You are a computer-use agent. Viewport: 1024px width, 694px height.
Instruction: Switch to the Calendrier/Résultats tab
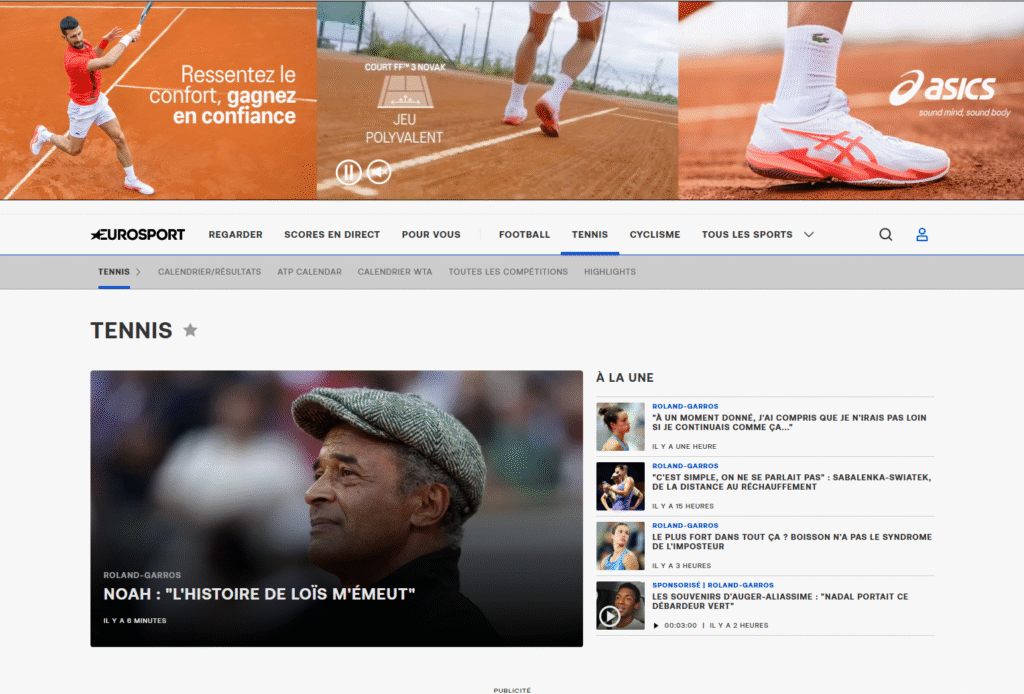pos(209,272)
